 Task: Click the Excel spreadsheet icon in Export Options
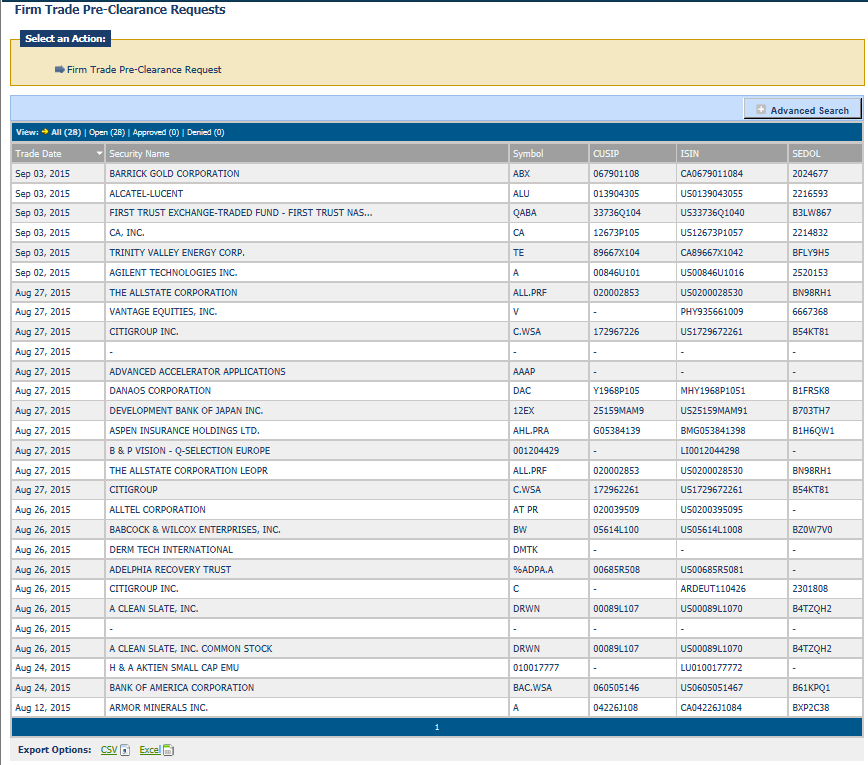click(x=168, y=750)
